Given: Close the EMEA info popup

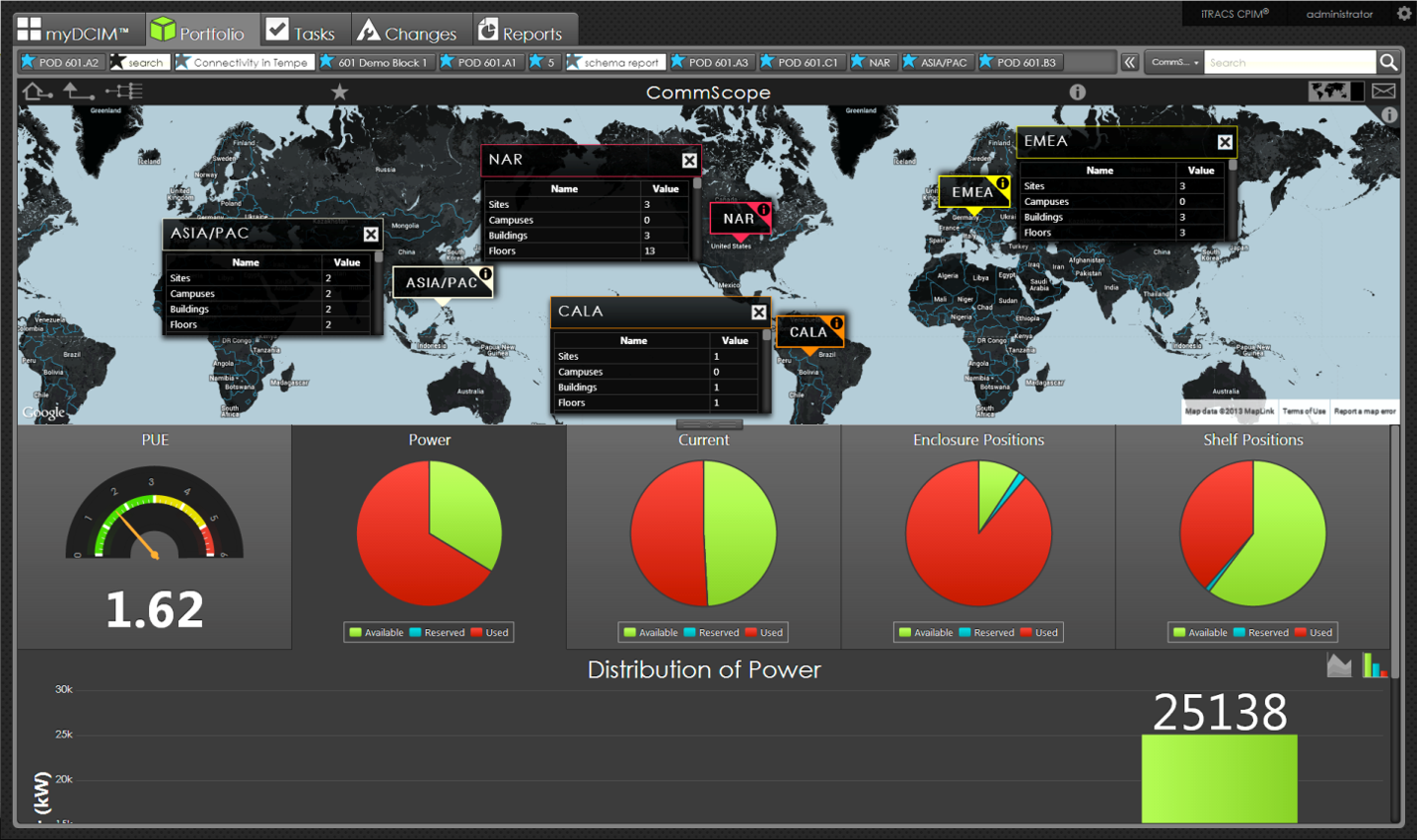Looking at the screenshot, I should point(1225,142).
